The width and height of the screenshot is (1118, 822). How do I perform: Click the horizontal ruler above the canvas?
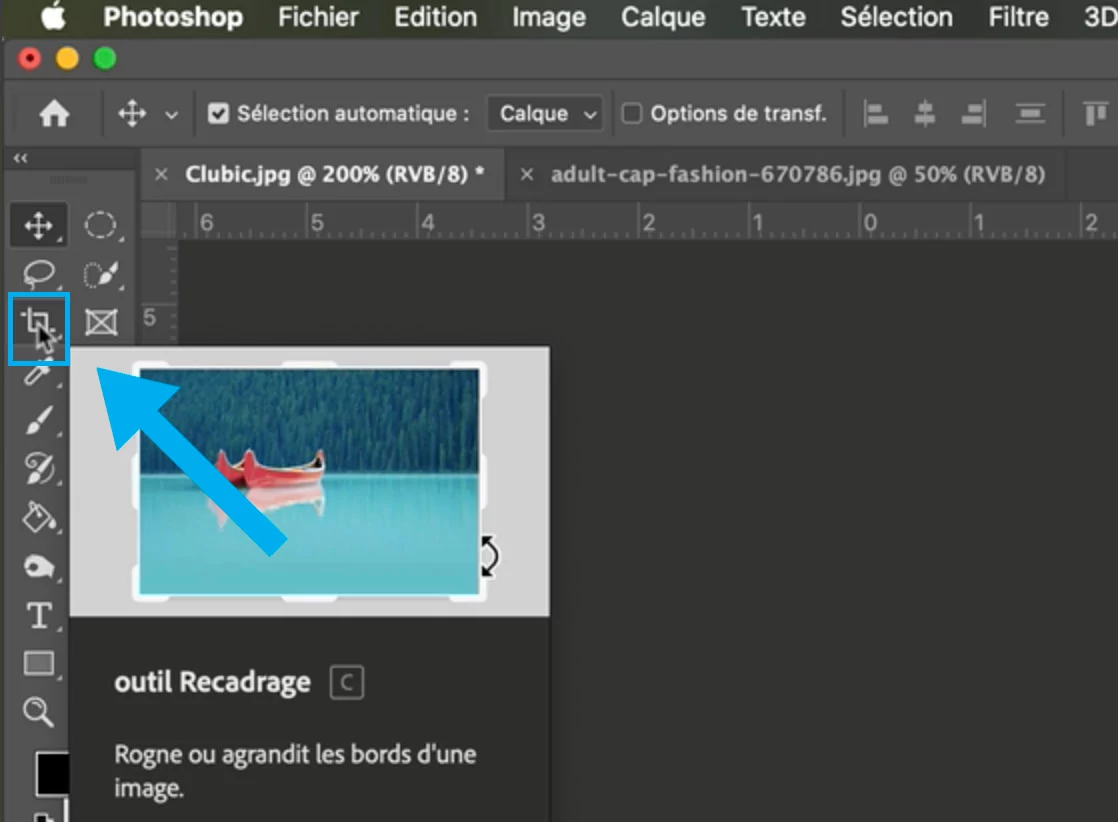coord(647,221)
